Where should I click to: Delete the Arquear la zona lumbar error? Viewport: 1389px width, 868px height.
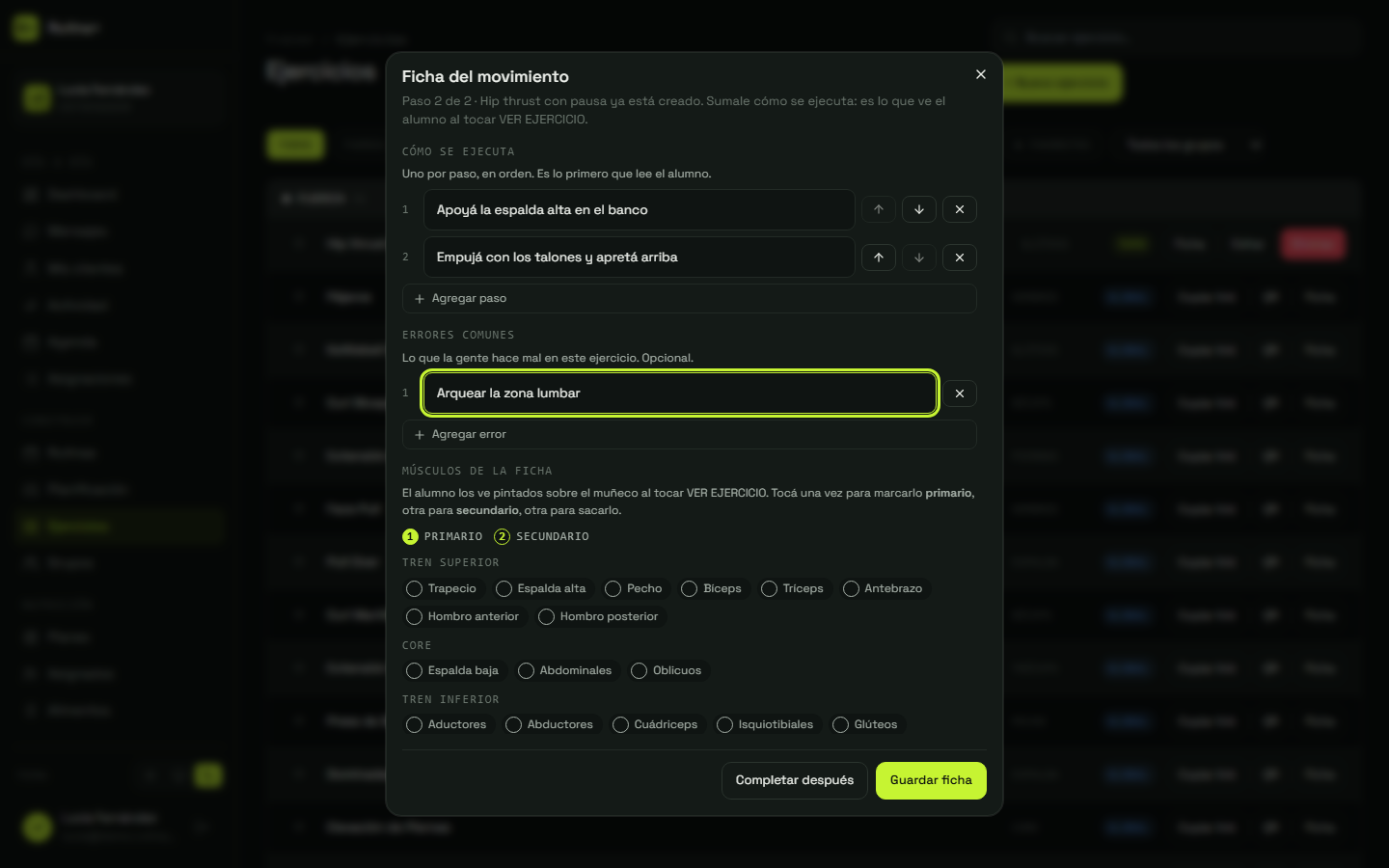(960, 393)
